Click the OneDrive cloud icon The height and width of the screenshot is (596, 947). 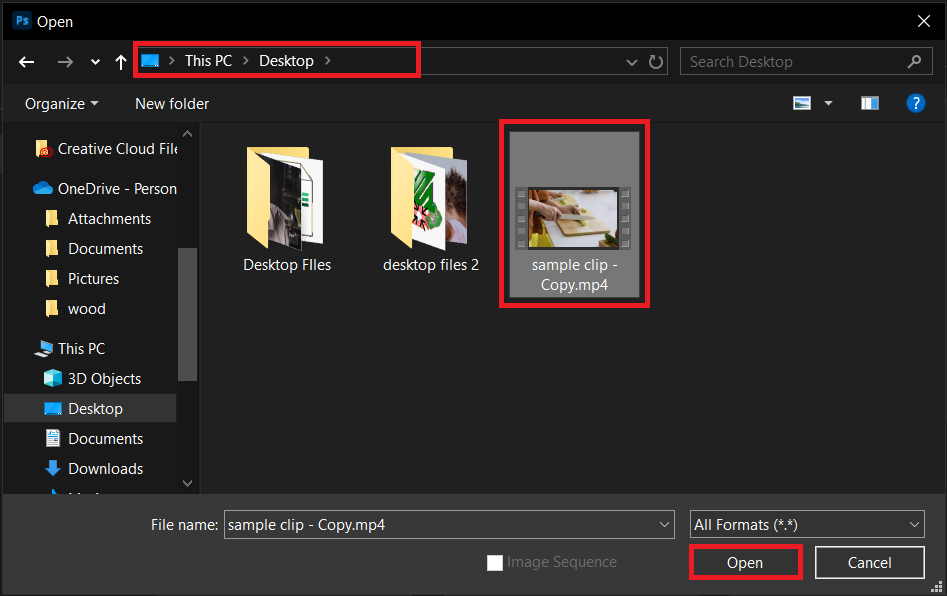[40, 188]
